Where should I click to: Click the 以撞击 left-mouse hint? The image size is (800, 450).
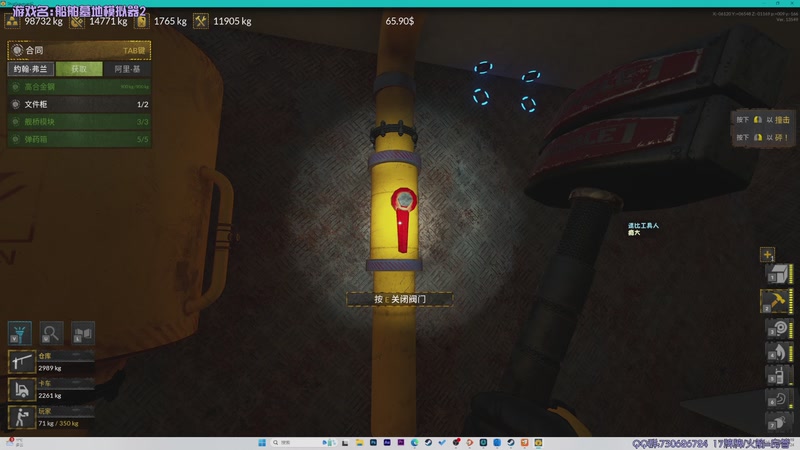(763, 119)
